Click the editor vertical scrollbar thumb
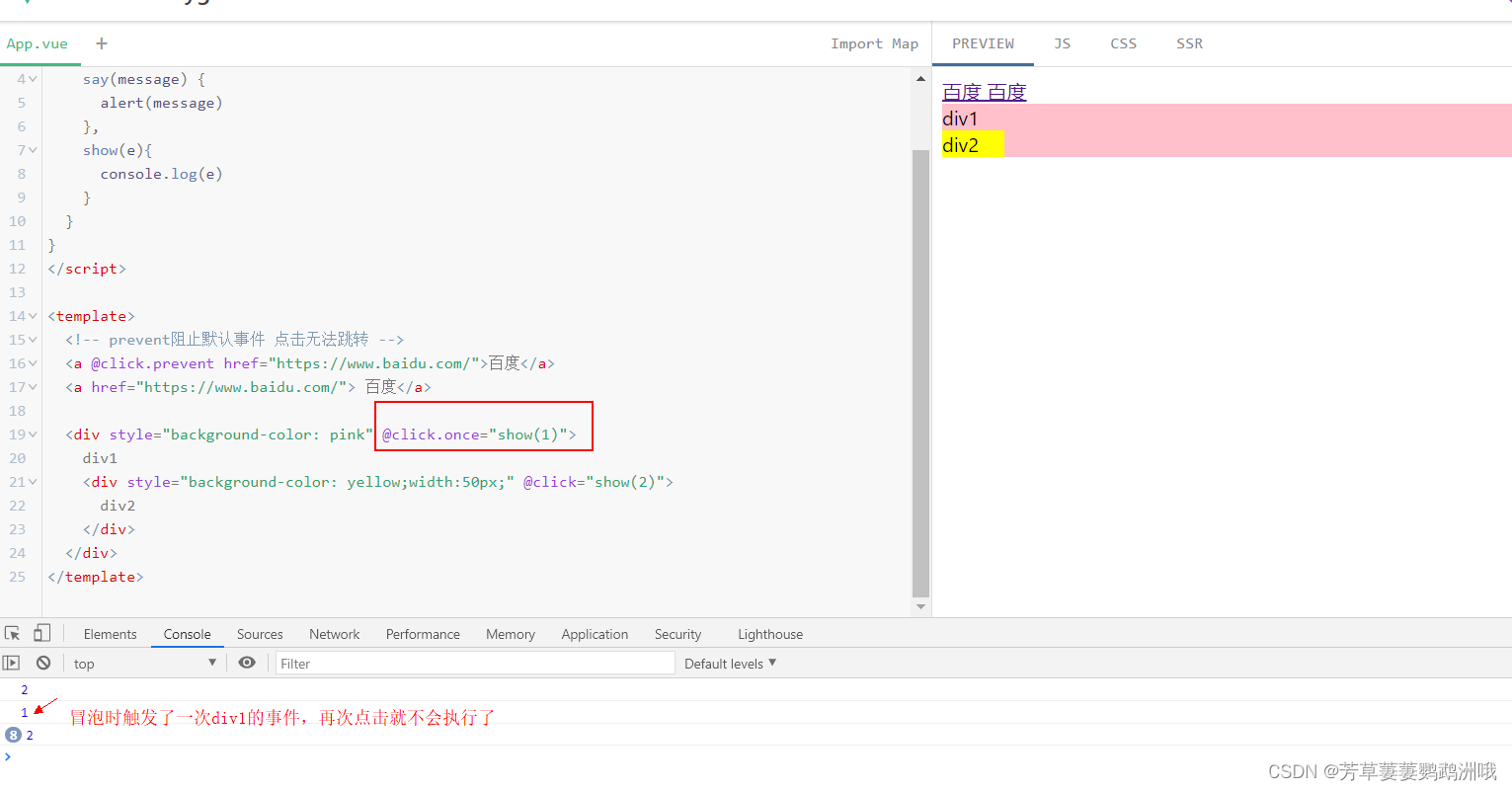 click(x=920, y=373)
